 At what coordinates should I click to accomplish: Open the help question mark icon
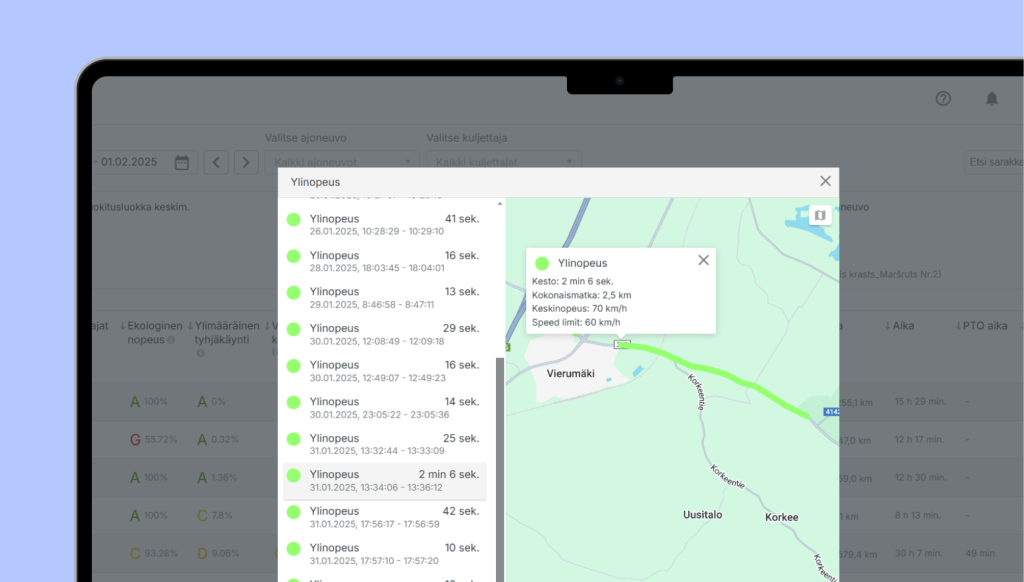click(x=943, y=99)
